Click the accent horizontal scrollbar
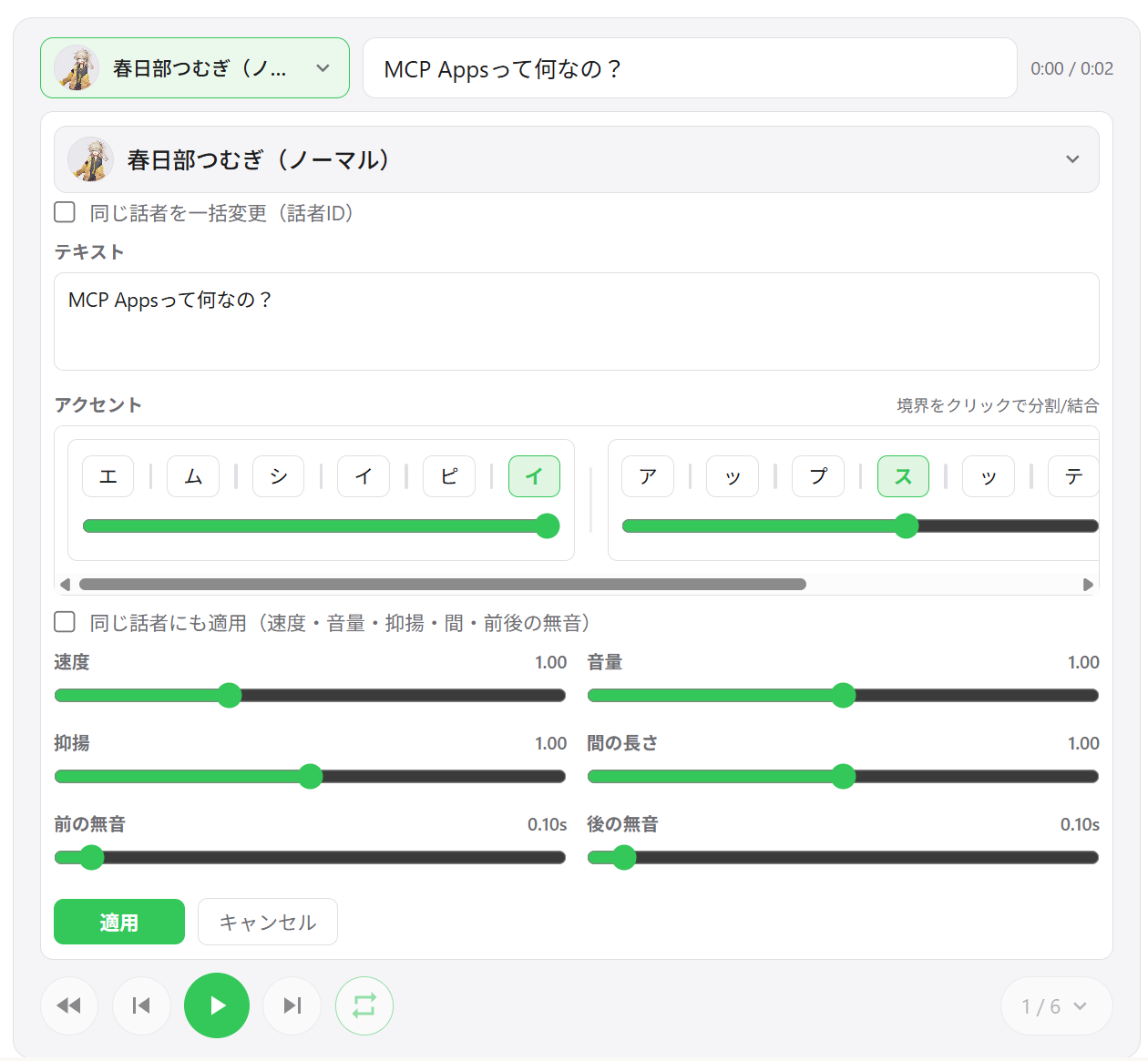 tap(443, 585)
